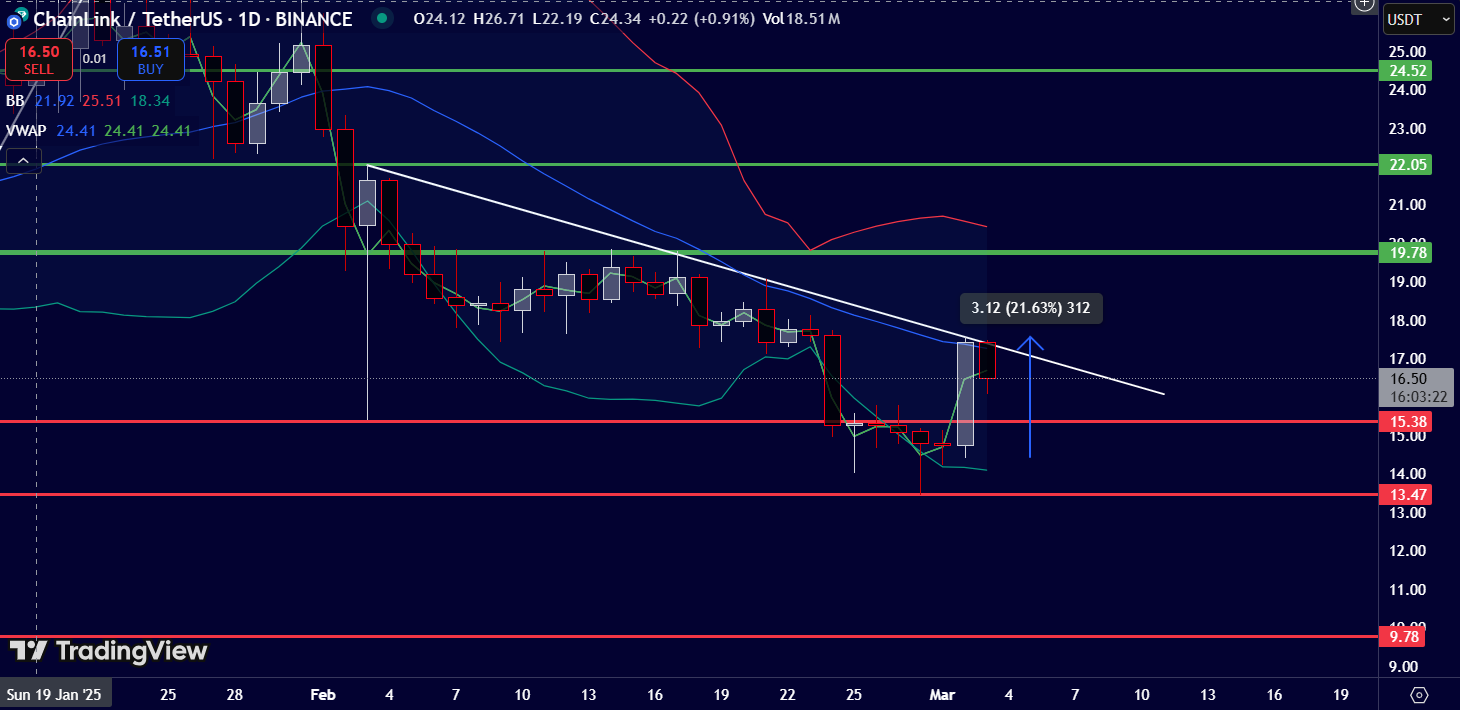This screenshot has width=1460, height=710.
Task: Click the 21.00 price axis tick
Action: point(1407,206)
